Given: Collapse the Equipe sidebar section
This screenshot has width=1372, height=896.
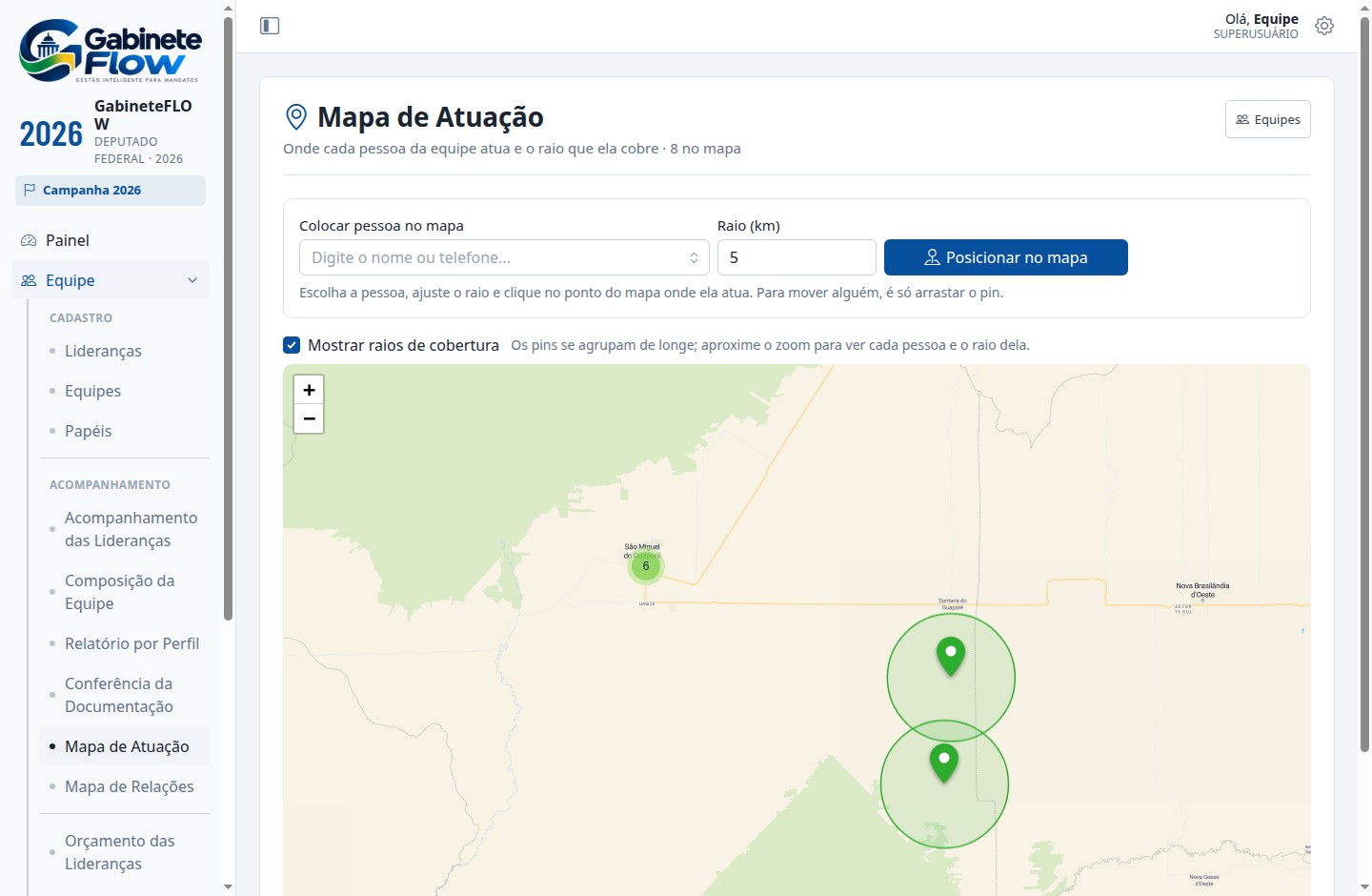Looking at the screenshot, I should tap(192, 280).
